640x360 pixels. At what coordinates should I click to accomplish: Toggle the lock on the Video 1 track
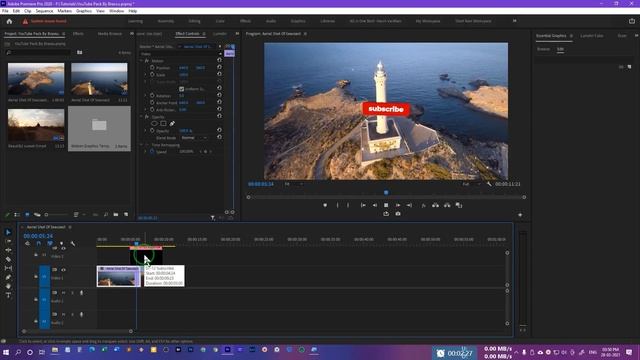36,277
